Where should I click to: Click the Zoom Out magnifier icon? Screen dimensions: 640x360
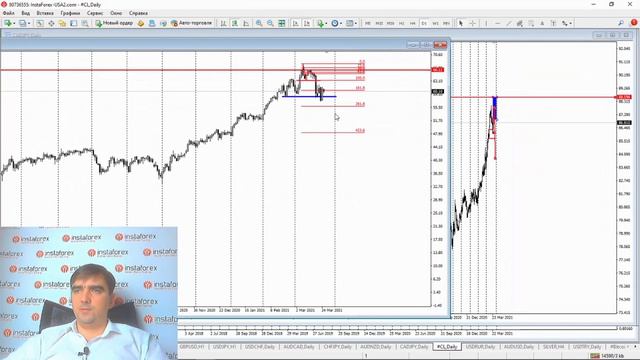coord(270,23)
